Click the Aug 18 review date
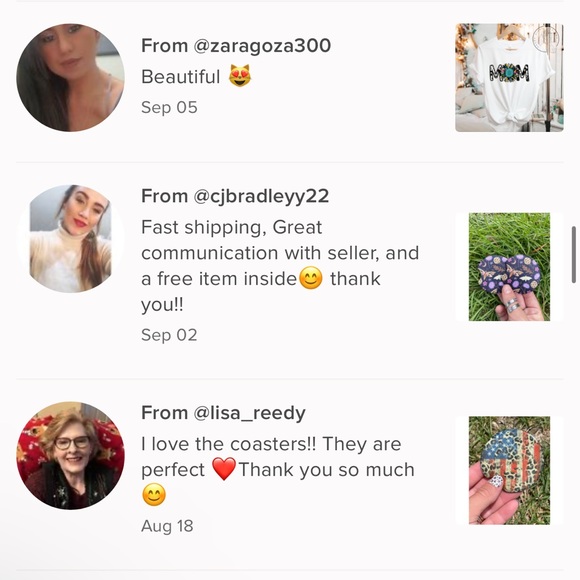The height and width of the screenshot is (580, 580). pos(167,526)
